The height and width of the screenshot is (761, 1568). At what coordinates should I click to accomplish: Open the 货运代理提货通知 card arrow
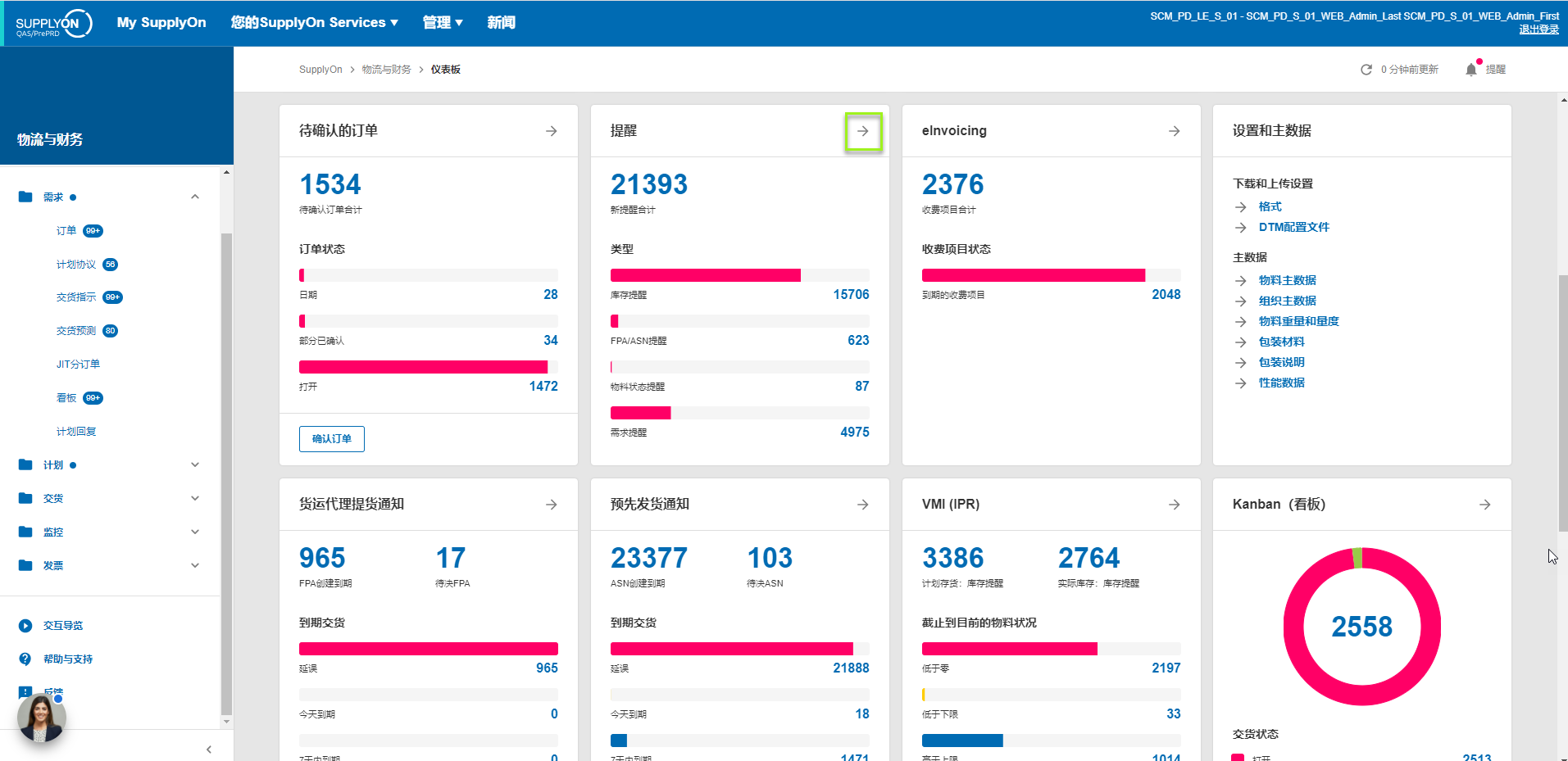coord(552,505)
